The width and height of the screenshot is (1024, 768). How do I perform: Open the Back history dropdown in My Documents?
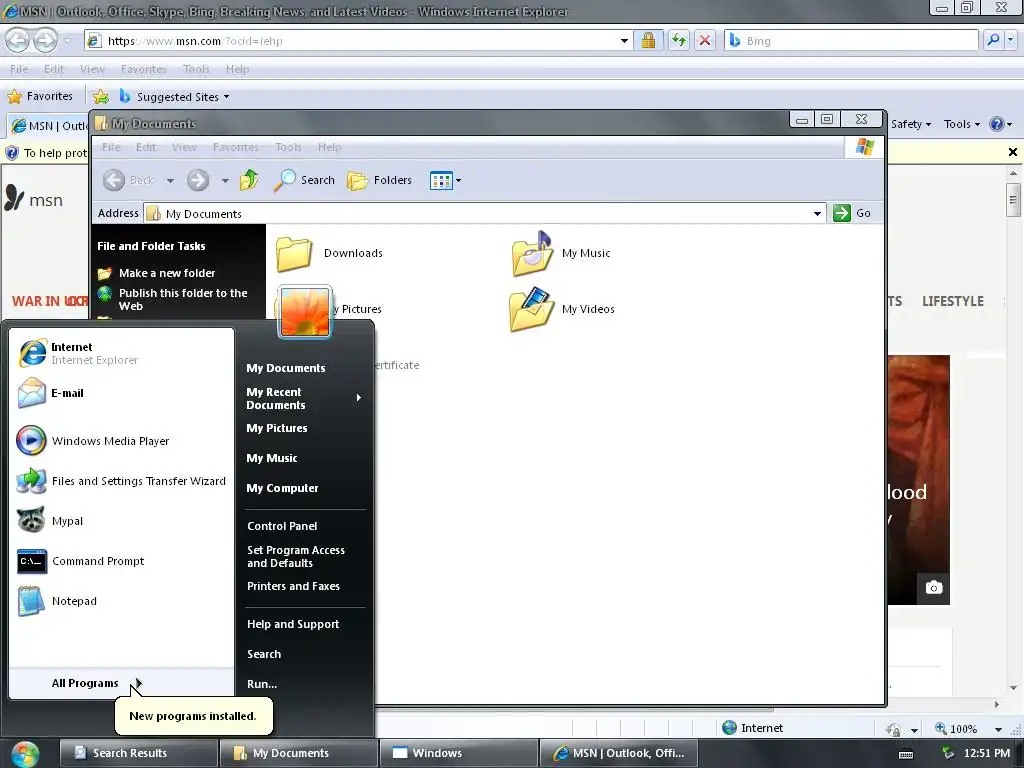coord(170,180)
